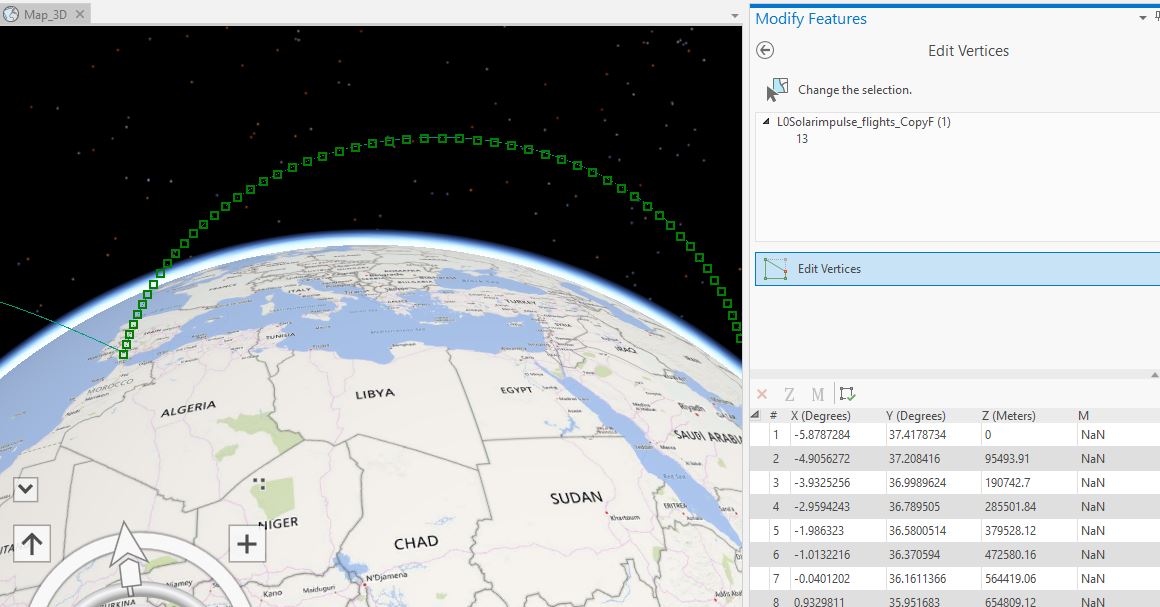Select the X value -1.986323 cell
This screenshot has width=1160, height=607.
(x=837, y=531)
